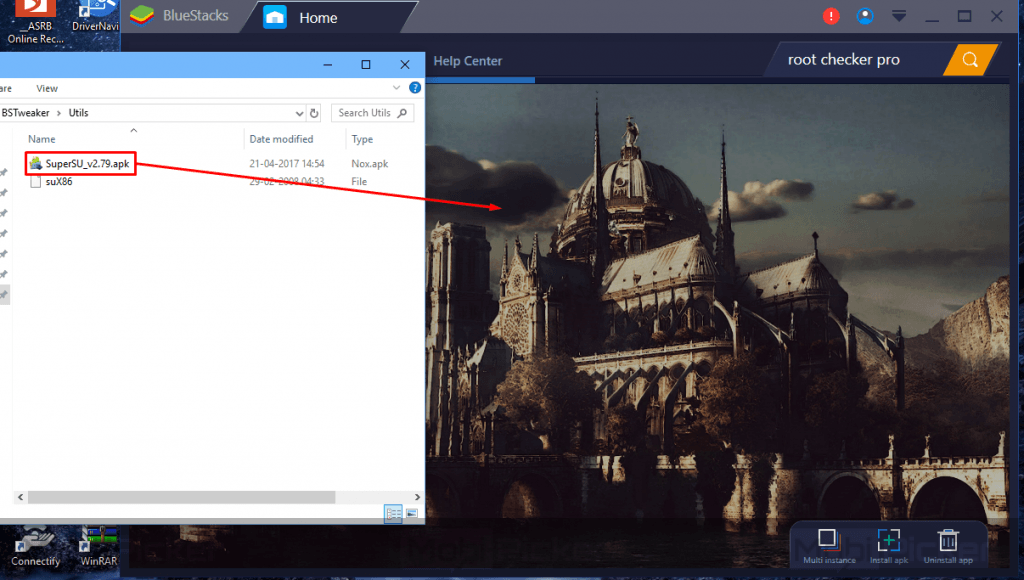The height and width of the screenshot is (580, 1024).
Task: Maximize the Explorer window
Action: (x=366, y=64)
